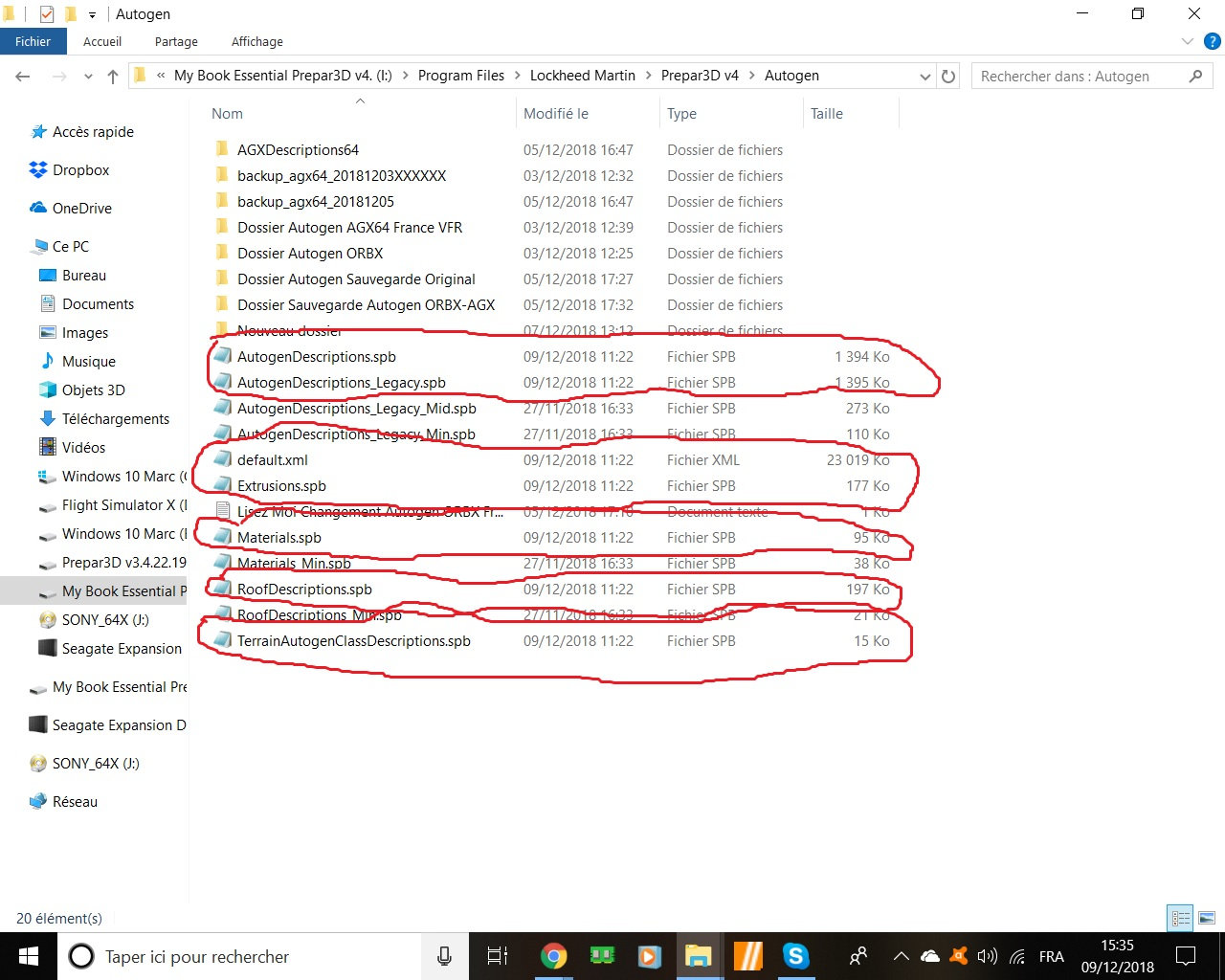Screen dimensions: 1225x980
Task: Select Seagate Expansion under Ce PC
Action: [122, 649]
